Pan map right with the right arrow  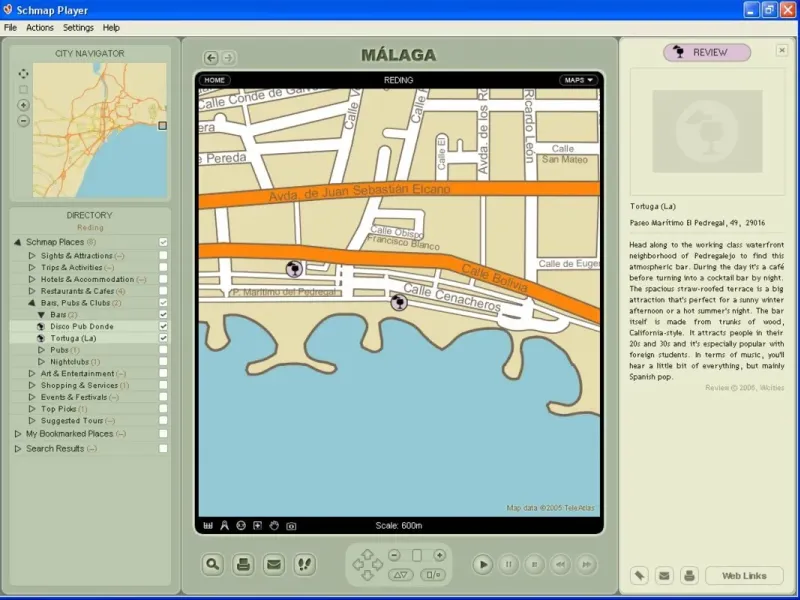(x=377, y=564)
